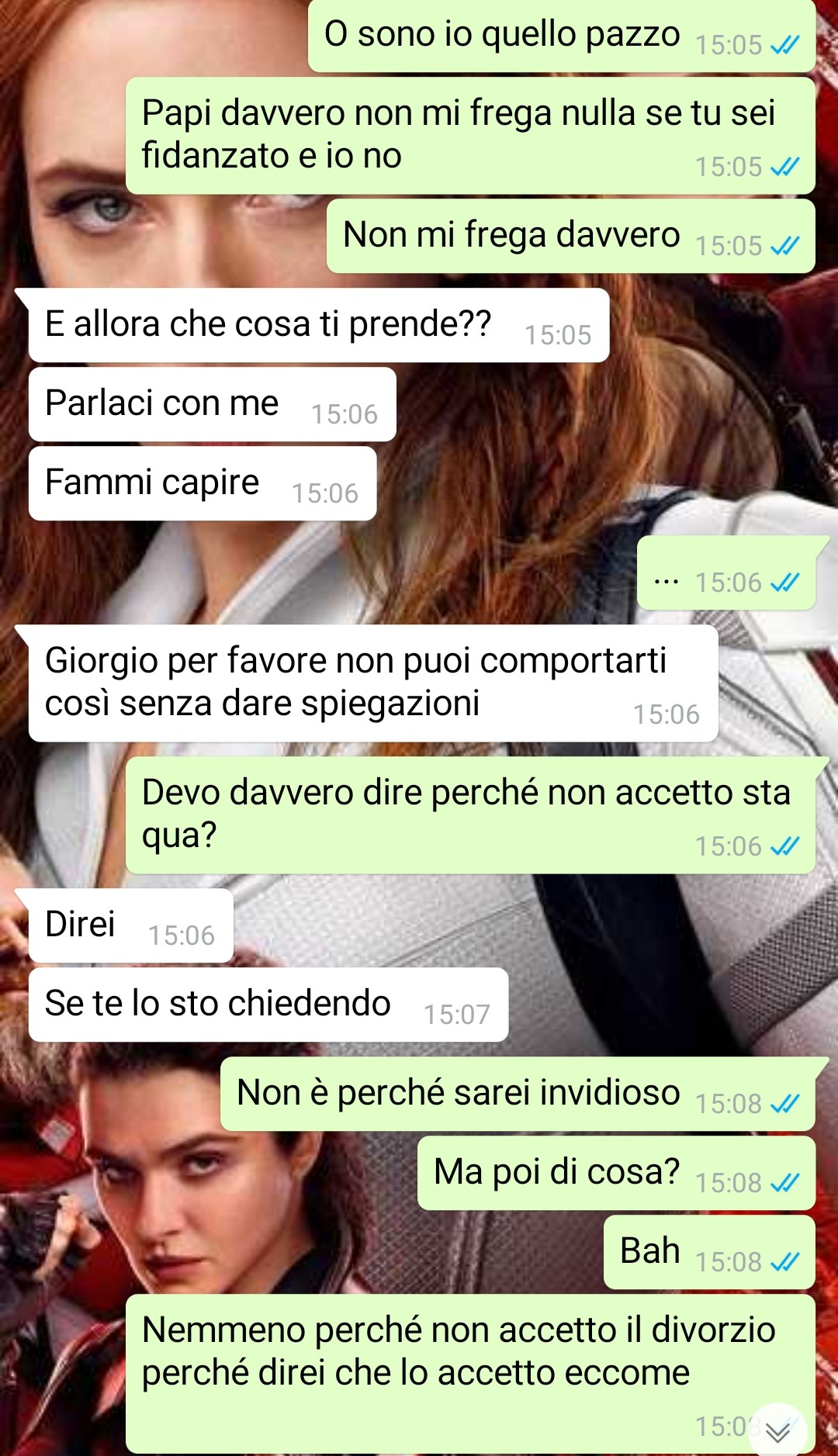This screenshot has width=838, height=1456.
Task: Select the 'E allora che cosa ti prende??' message
Action: pyautogui.click(x=318, y=325)
